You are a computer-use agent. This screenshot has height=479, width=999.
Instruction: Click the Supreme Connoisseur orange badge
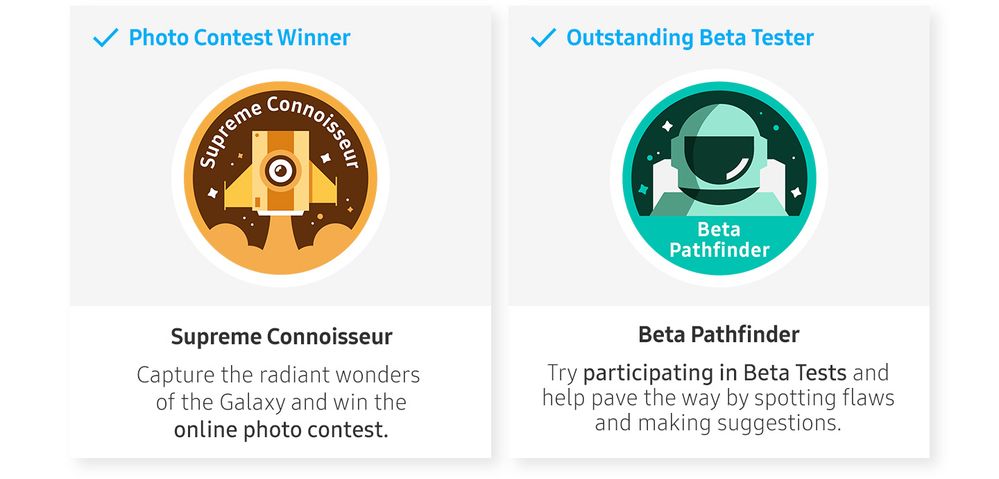[x=280, y=178]
